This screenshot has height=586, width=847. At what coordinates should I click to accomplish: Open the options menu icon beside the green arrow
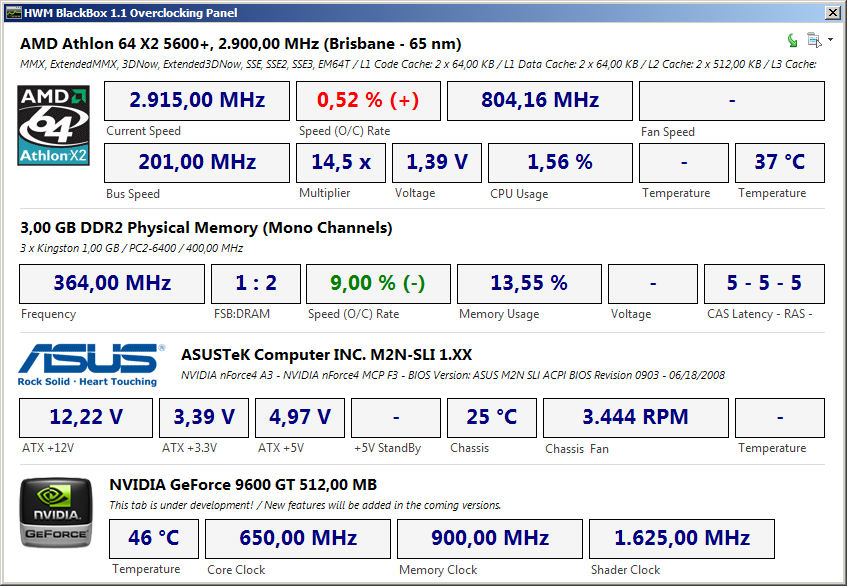pos(814,40)
